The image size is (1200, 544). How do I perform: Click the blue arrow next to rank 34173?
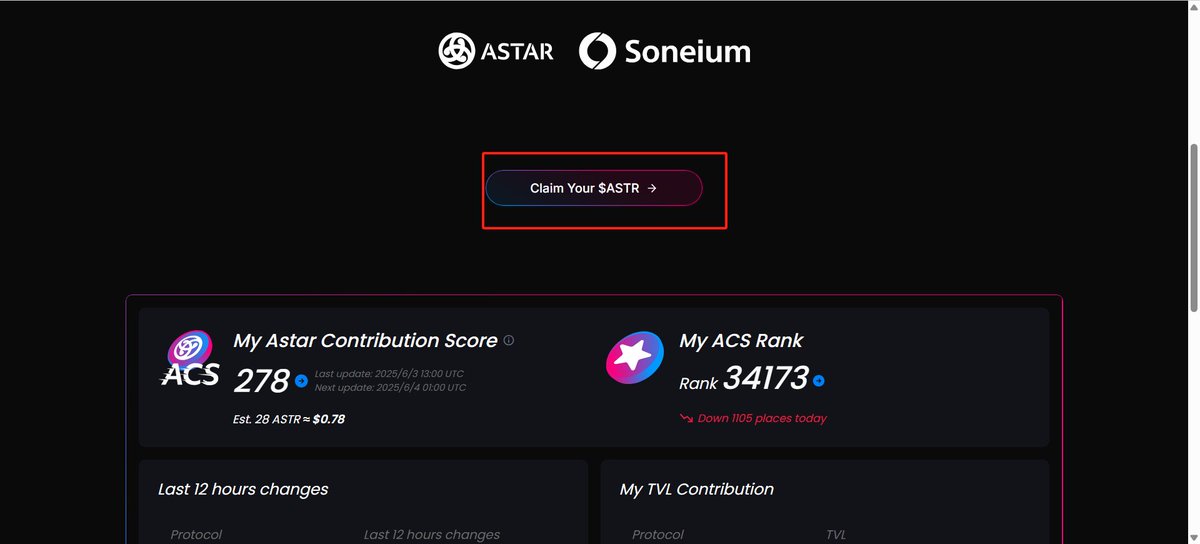(x=819, y=381)
